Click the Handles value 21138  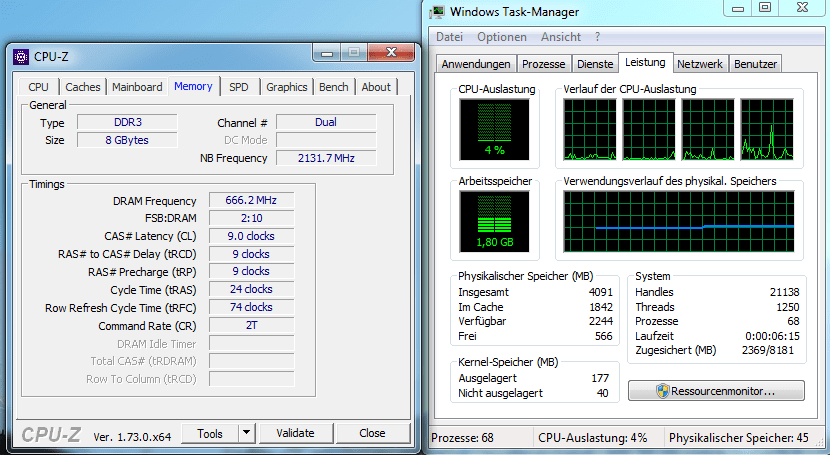784,292
